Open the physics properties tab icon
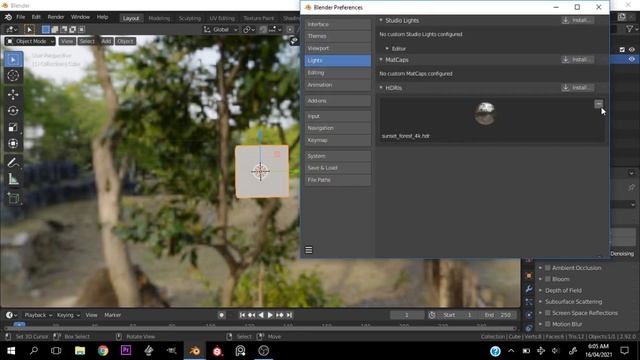Screen dimensions: 640x360 pos(529,315)
